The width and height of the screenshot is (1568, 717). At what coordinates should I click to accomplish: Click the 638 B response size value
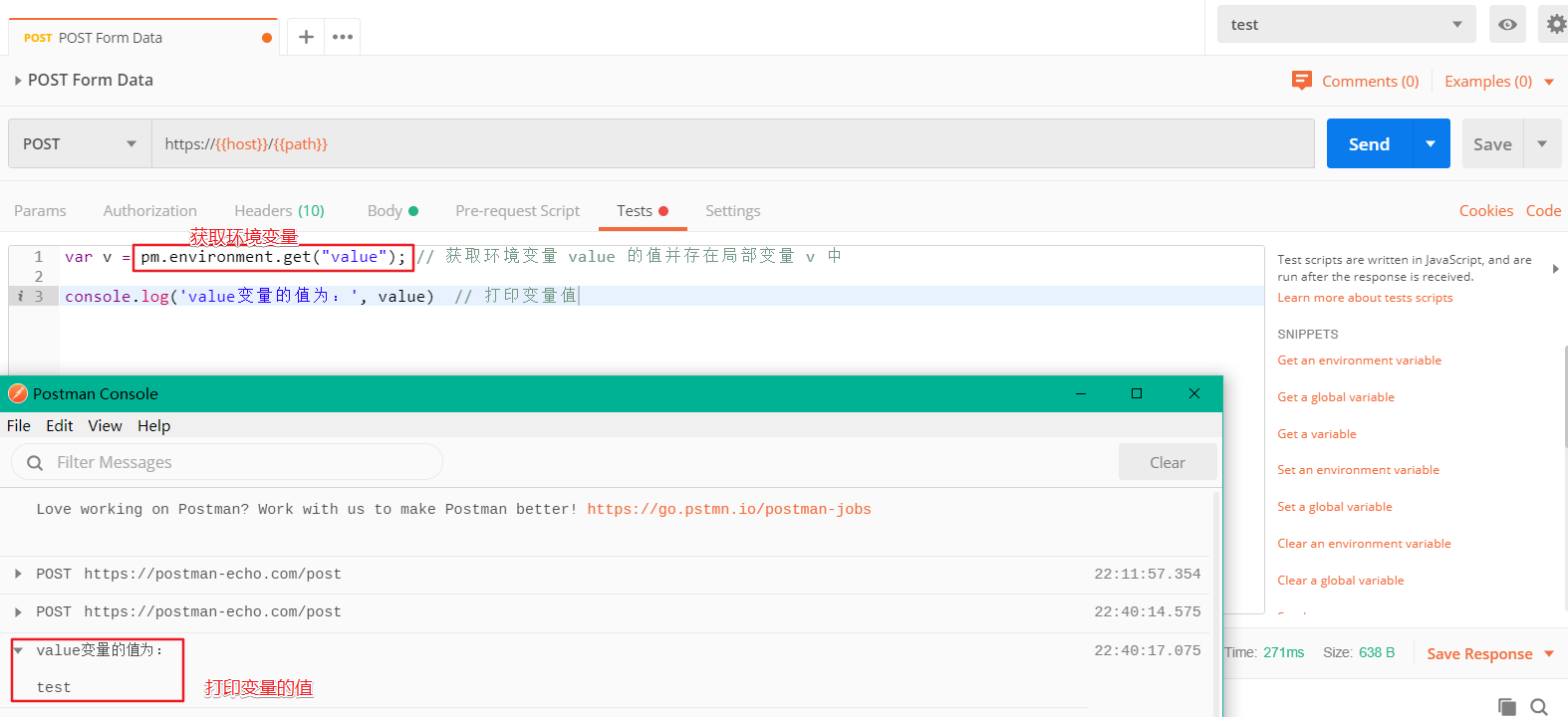1377,652
